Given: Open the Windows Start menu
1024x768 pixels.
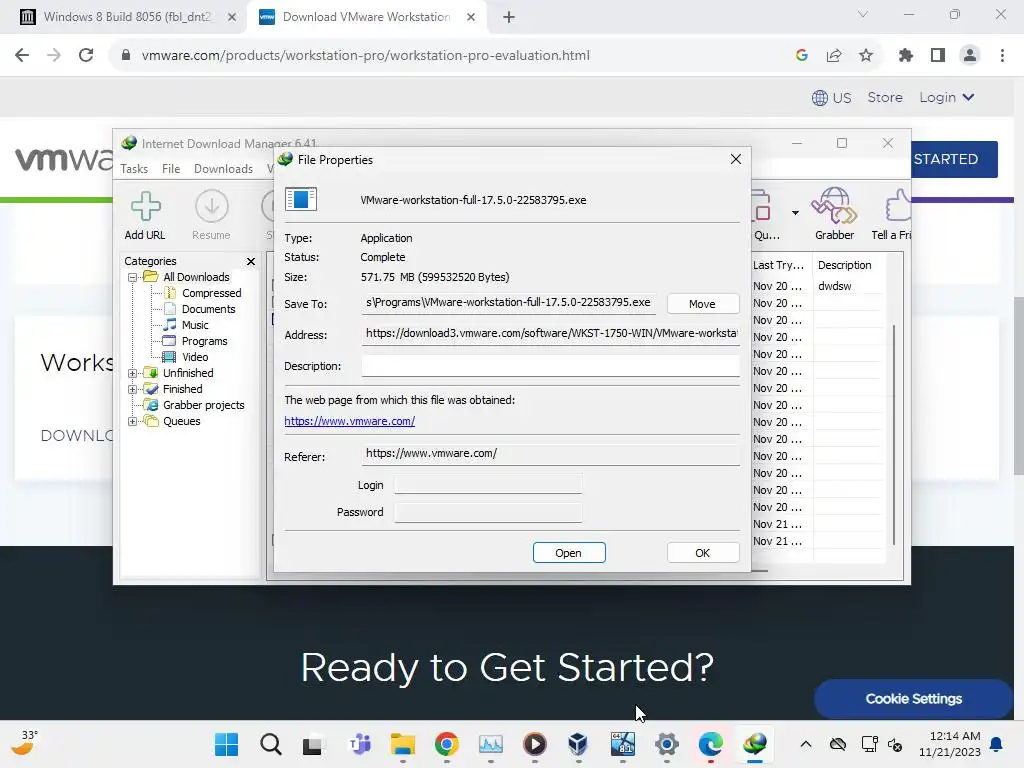Looking at the screenshot, I should tap(227, 744).
